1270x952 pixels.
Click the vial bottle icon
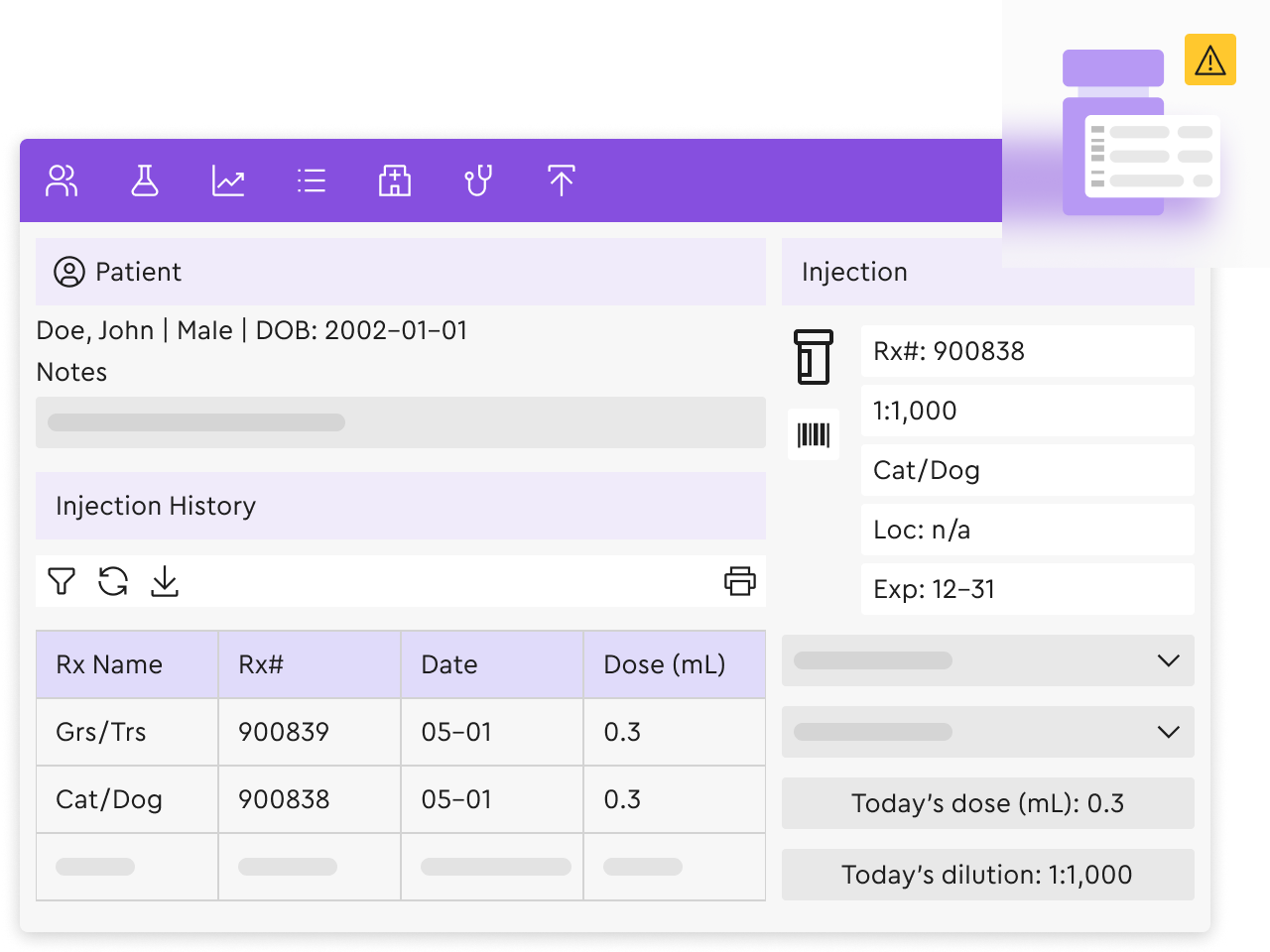point(814,357)
